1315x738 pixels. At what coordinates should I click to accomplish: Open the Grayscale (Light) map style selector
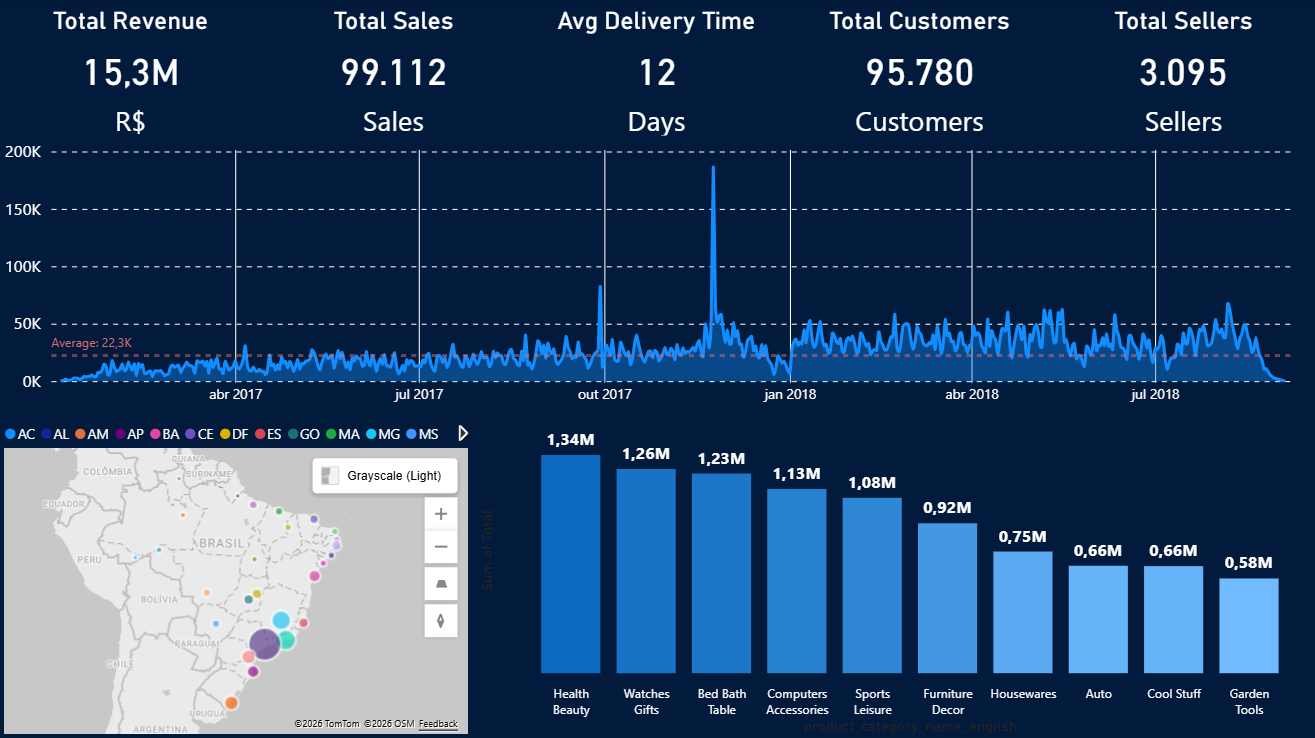(385, 475)
